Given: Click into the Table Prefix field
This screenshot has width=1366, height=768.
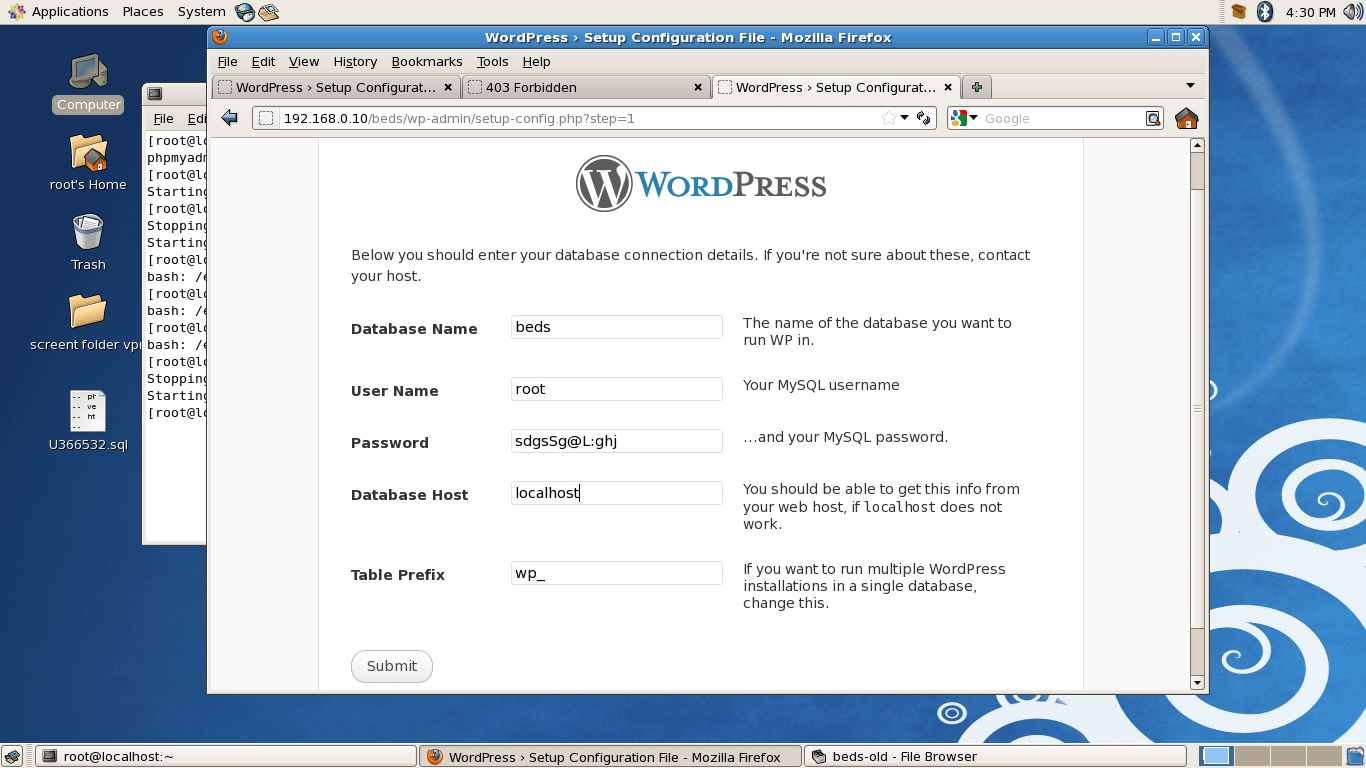Looking at the screenshot, I should click(616, 573).
